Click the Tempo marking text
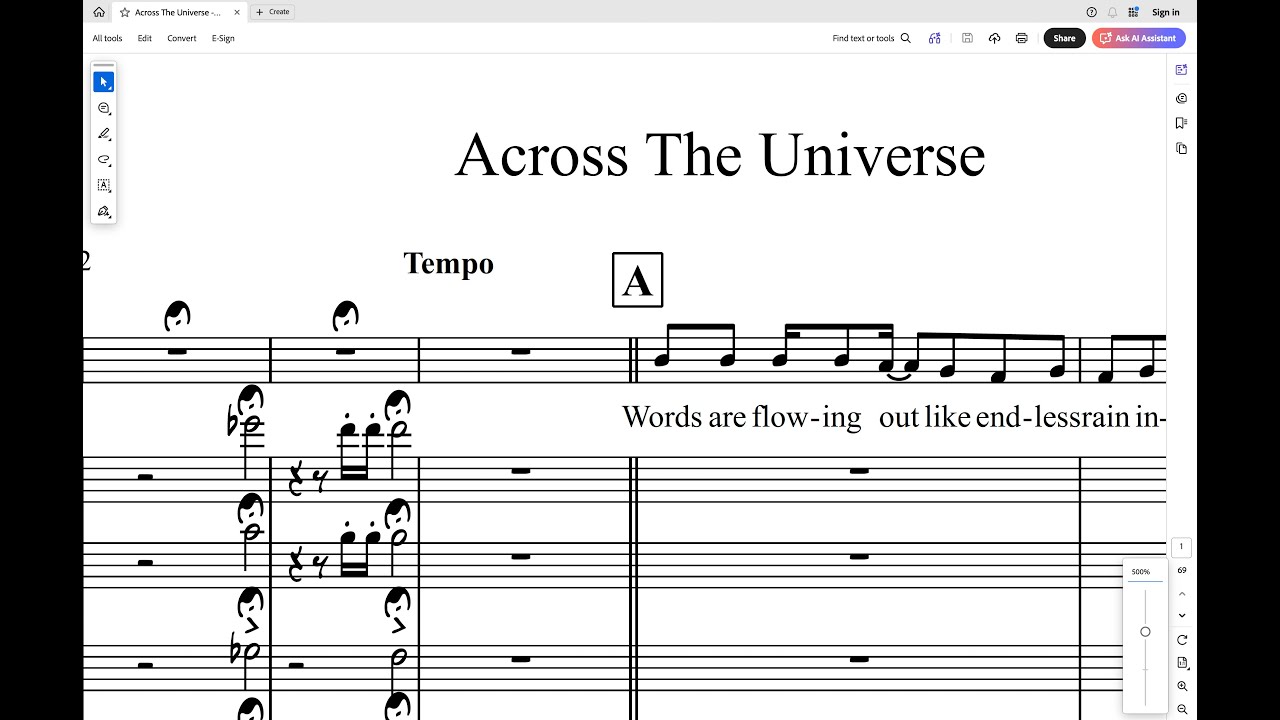 [448, 264]
